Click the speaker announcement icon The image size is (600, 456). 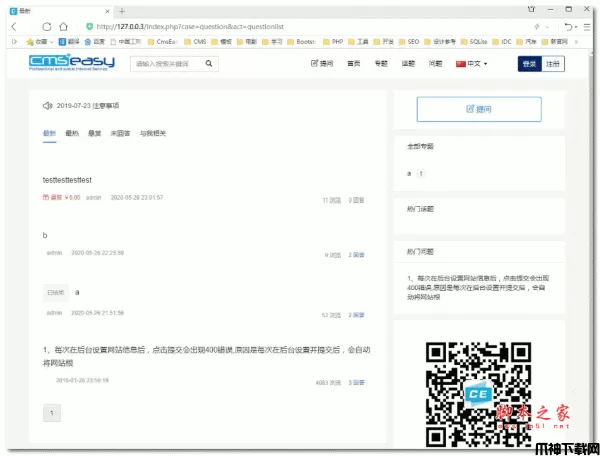tap(47, 106)
